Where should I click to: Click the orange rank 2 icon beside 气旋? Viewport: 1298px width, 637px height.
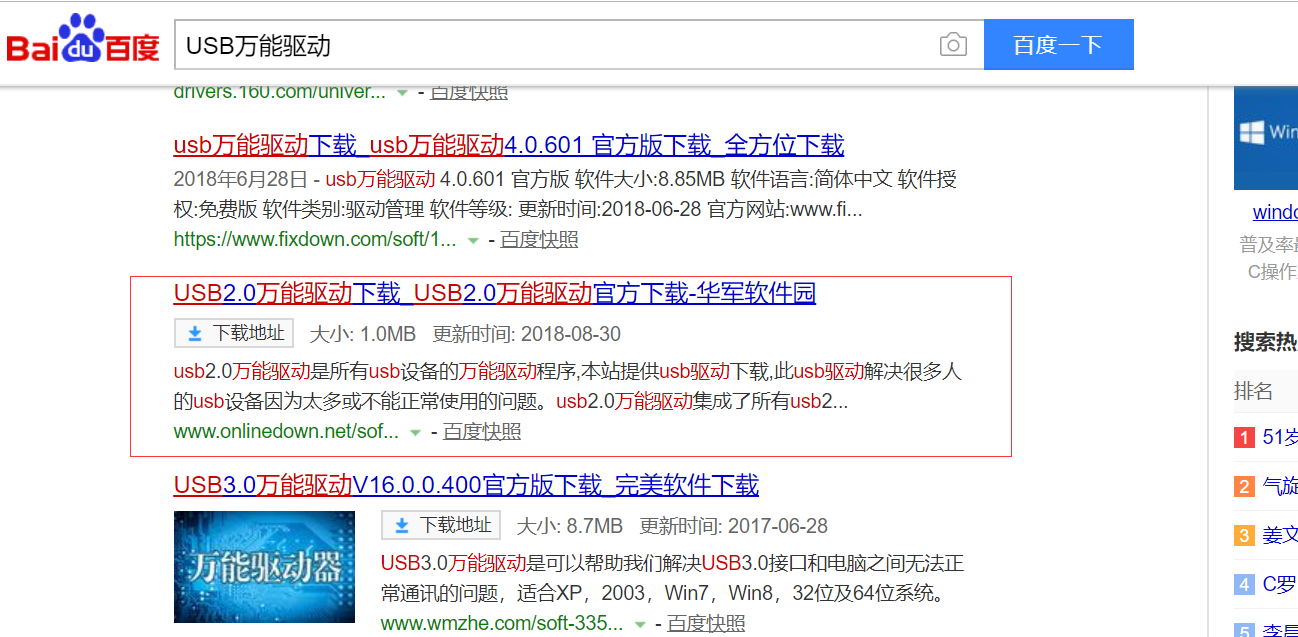pos(1244,486)
